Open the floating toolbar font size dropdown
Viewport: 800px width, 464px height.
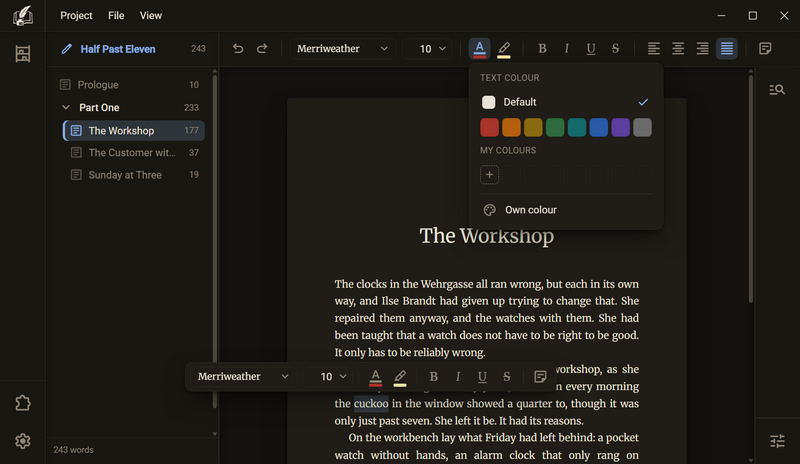[329, 377]
